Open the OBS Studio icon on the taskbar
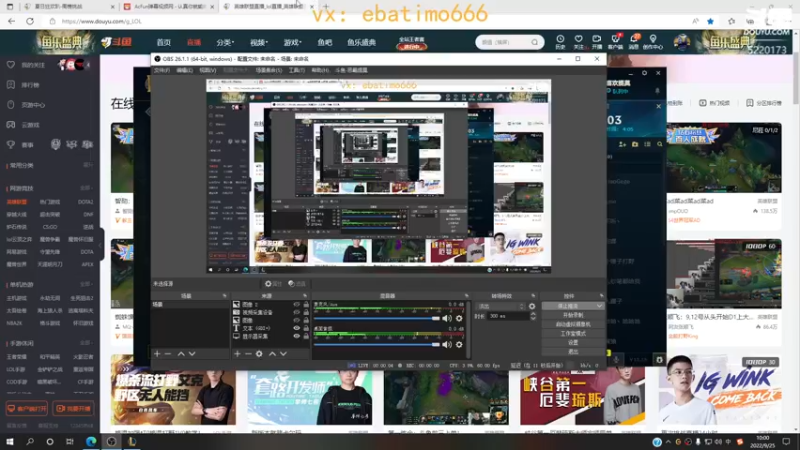 coord(111,441)
